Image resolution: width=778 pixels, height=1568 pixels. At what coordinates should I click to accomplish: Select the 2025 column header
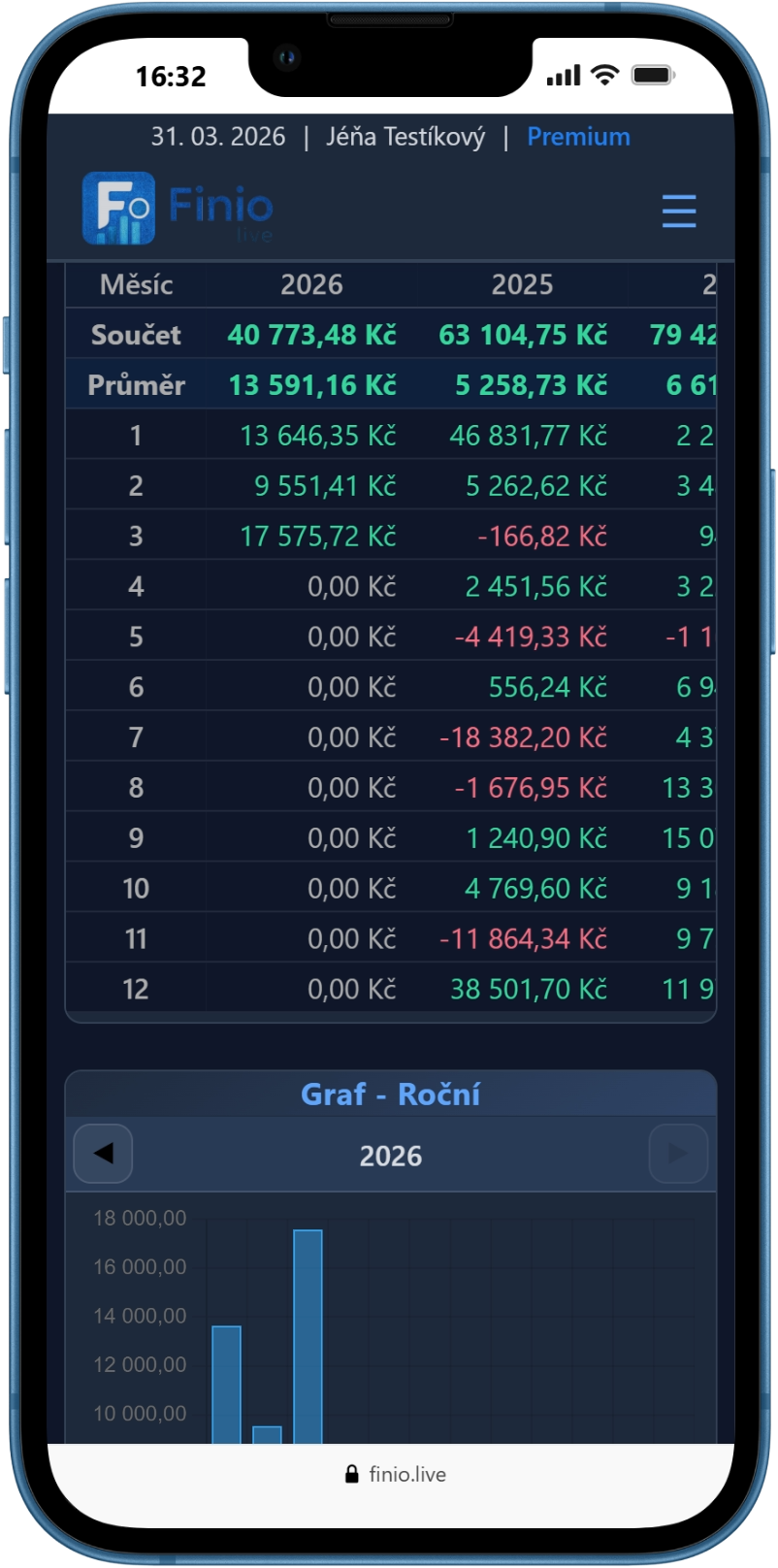click(x=522, y=284)
